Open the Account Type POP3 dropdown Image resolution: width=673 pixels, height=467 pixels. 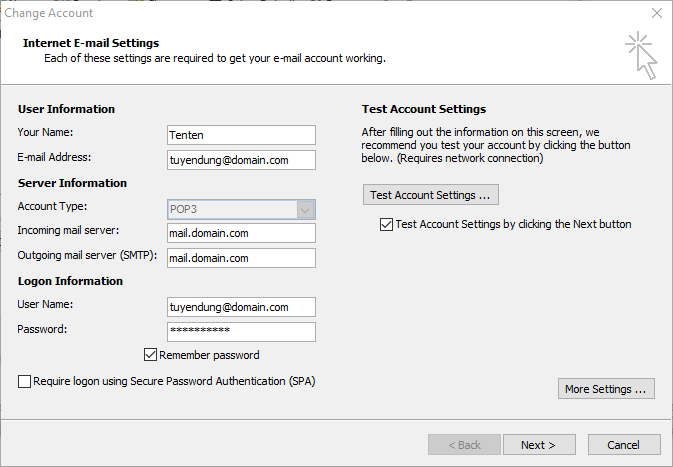point(241,209)
